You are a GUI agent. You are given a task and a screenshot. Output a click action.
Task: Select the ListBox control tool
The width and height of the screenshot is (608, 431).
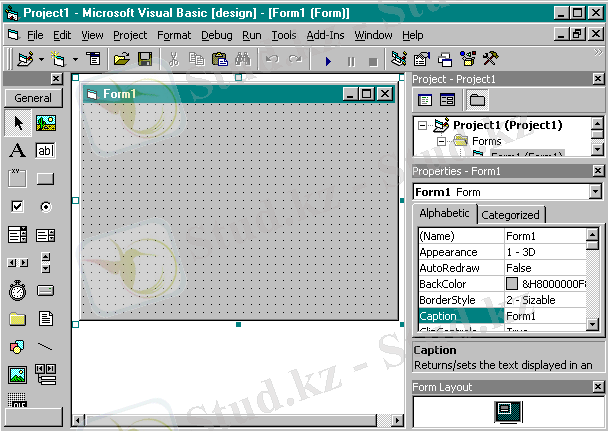point(45,235)
